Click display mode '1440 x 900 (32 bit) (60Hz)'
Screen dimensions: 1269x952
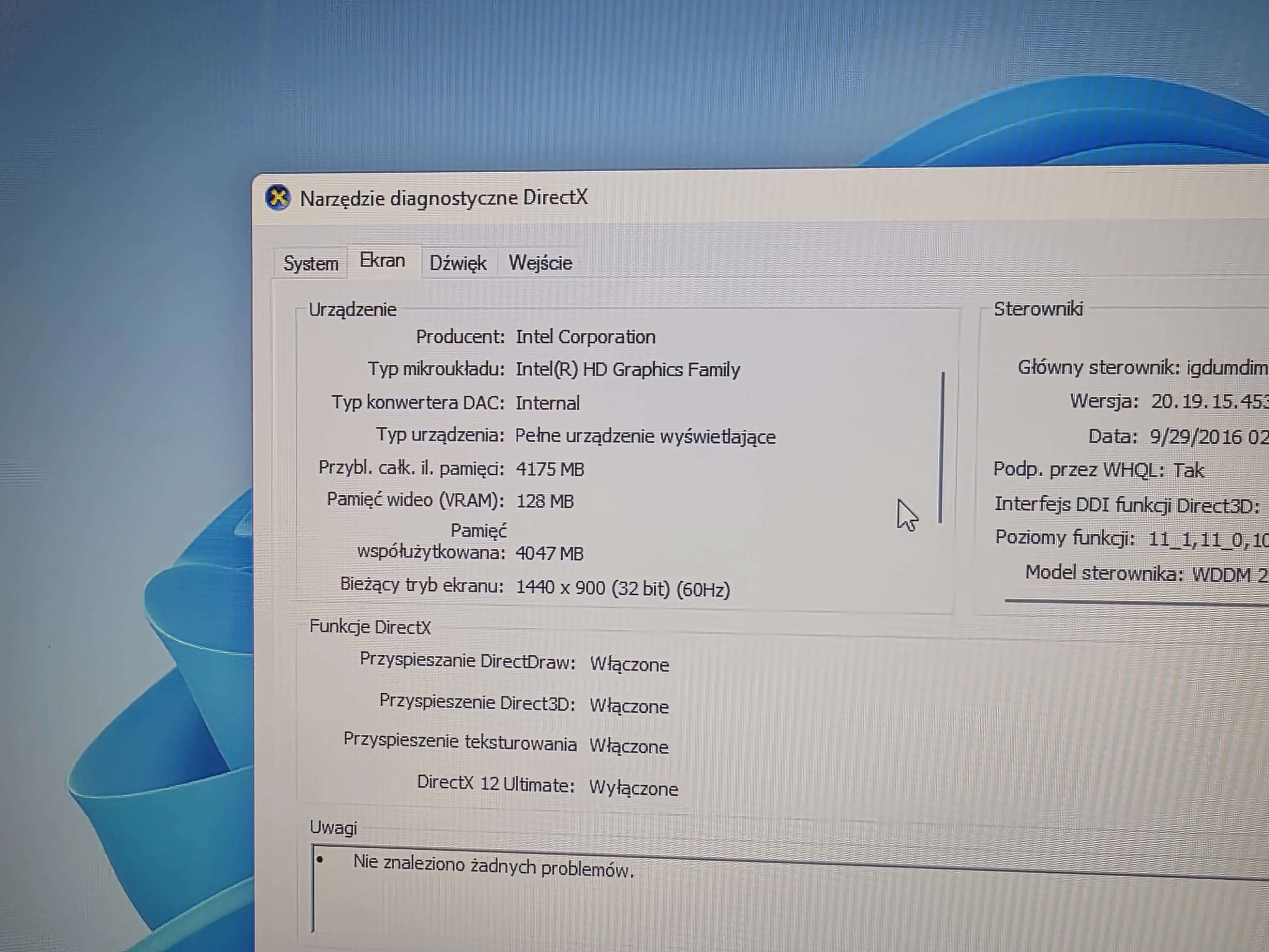click(623, 588)
